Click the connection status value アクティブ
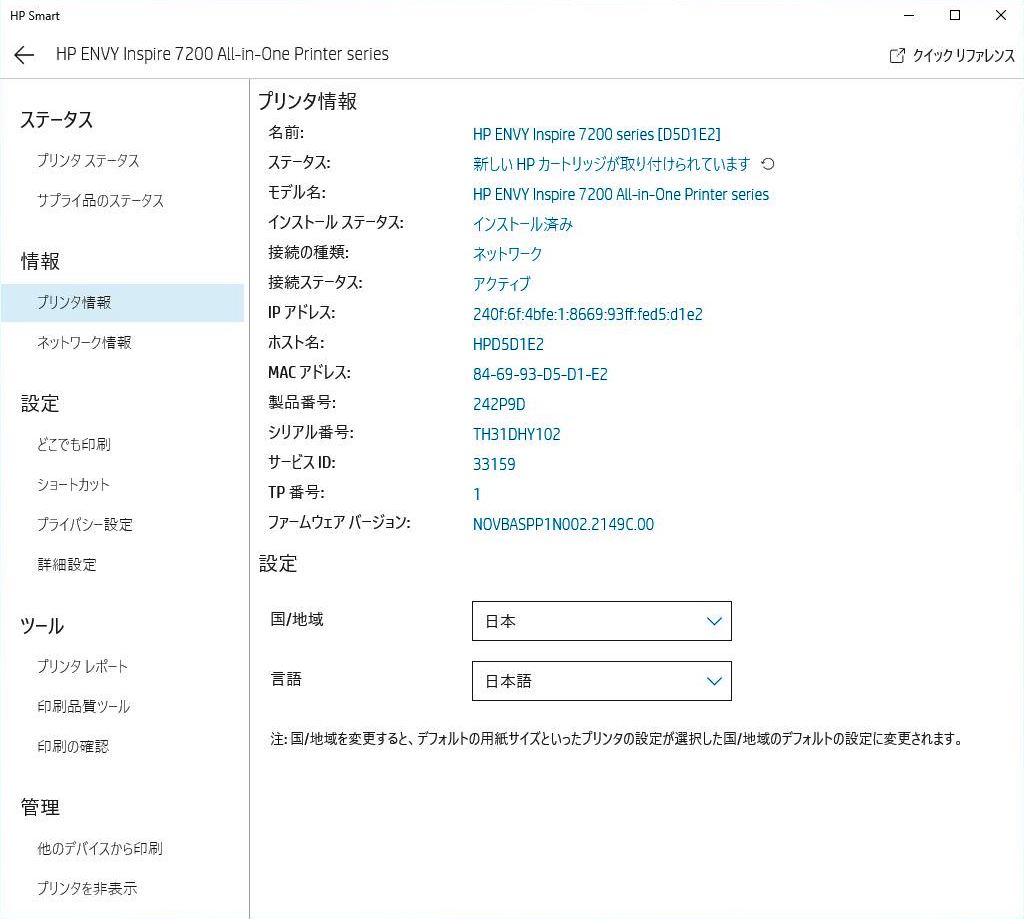The width and height of the screenshot is (1024, 919). [502, 284]
